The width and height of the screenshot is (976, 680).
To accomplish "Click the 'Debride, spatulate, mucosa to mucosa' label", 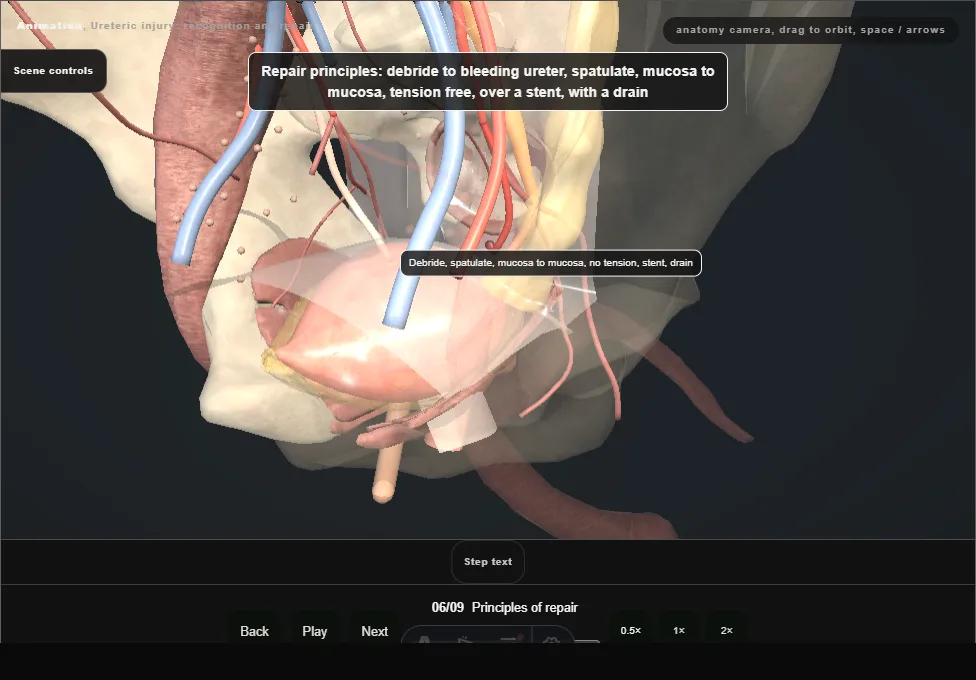I will point(551,263).
